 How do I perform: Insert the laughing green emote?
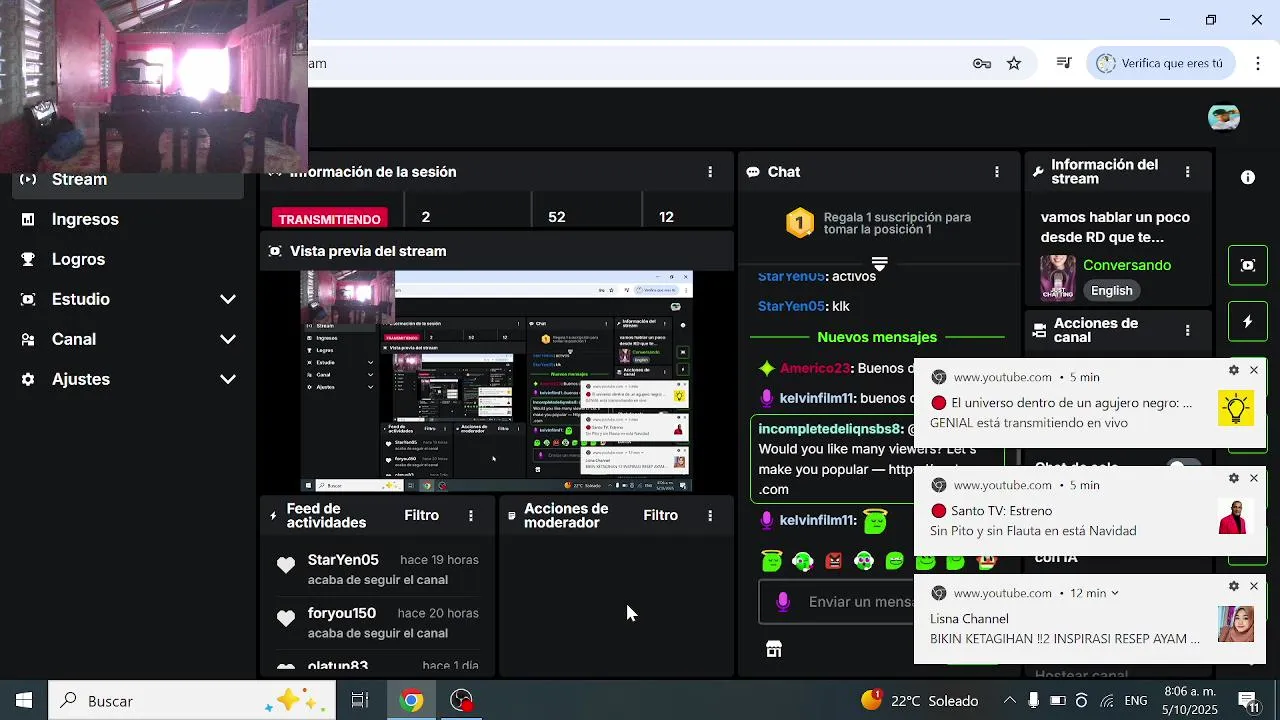[x=895, y=561]
